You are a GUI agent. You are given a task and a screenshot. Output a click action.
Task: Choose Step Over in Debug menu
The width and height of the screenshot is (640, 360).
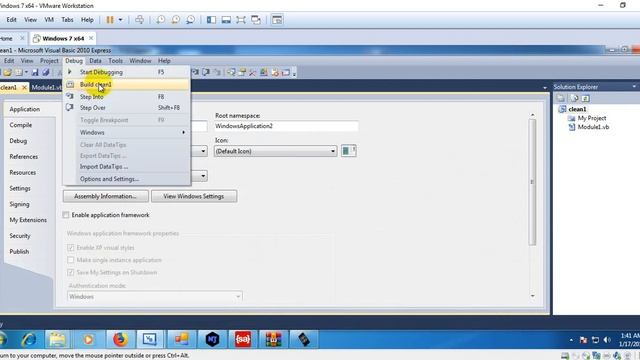click(127, 108)
